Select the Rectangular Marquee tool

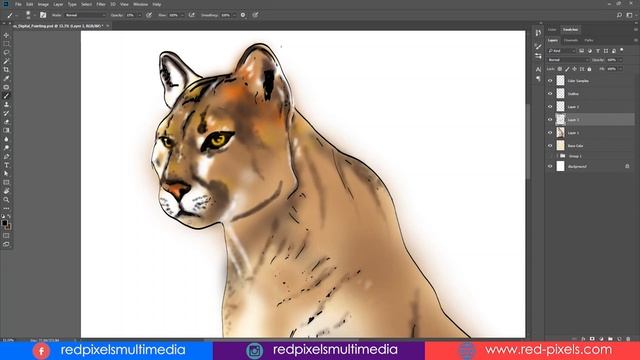pos(6,44)
